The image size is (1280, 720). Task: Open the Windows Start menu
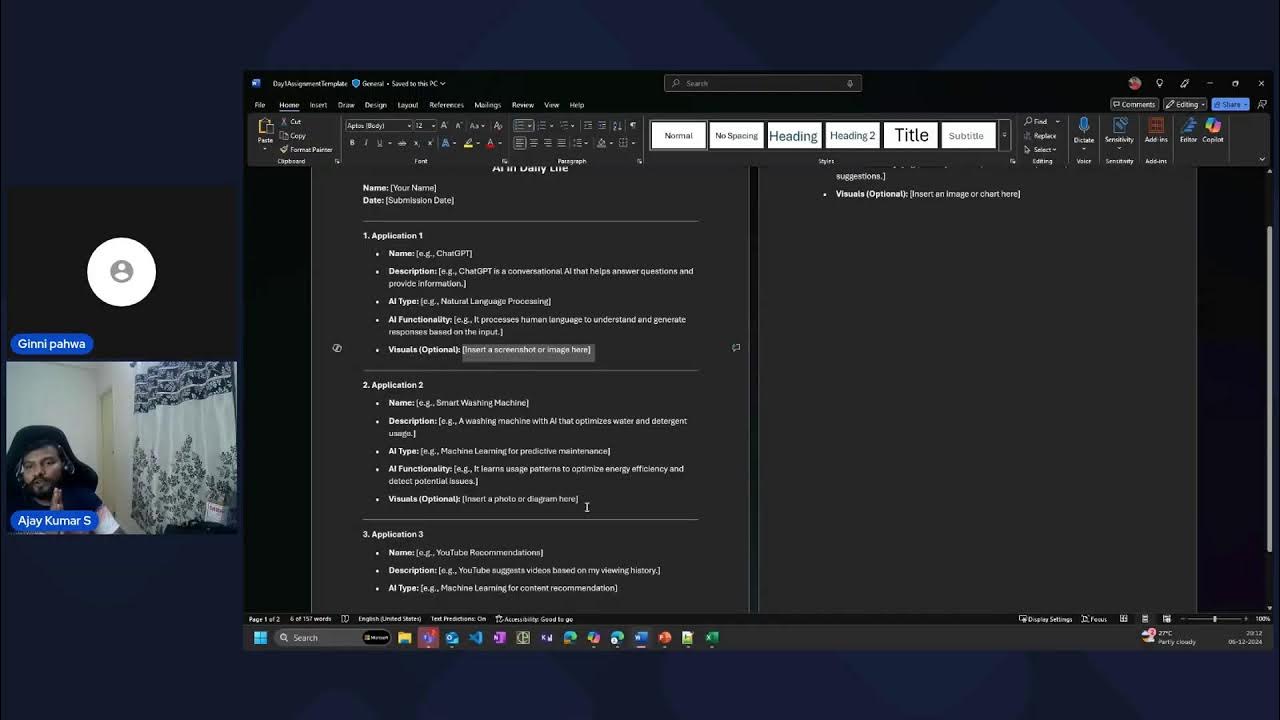click(x=261, y=637)
